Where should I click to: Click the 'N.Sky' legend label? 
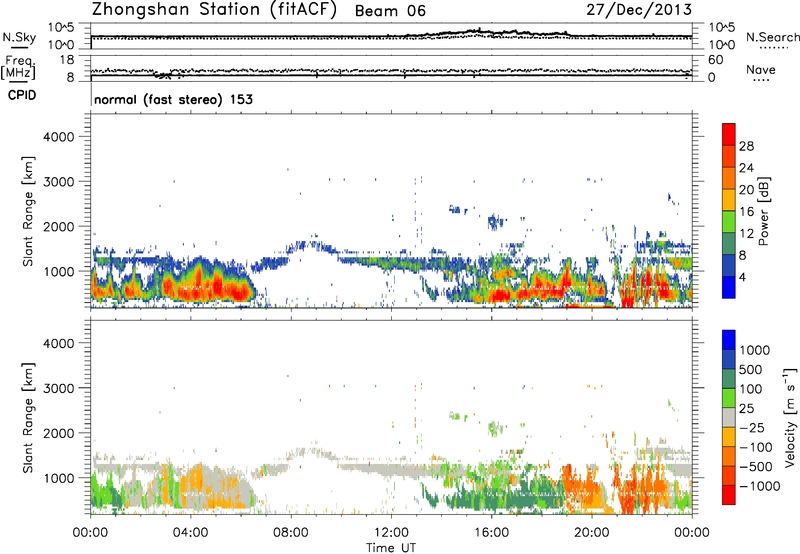tap(19, 37)
